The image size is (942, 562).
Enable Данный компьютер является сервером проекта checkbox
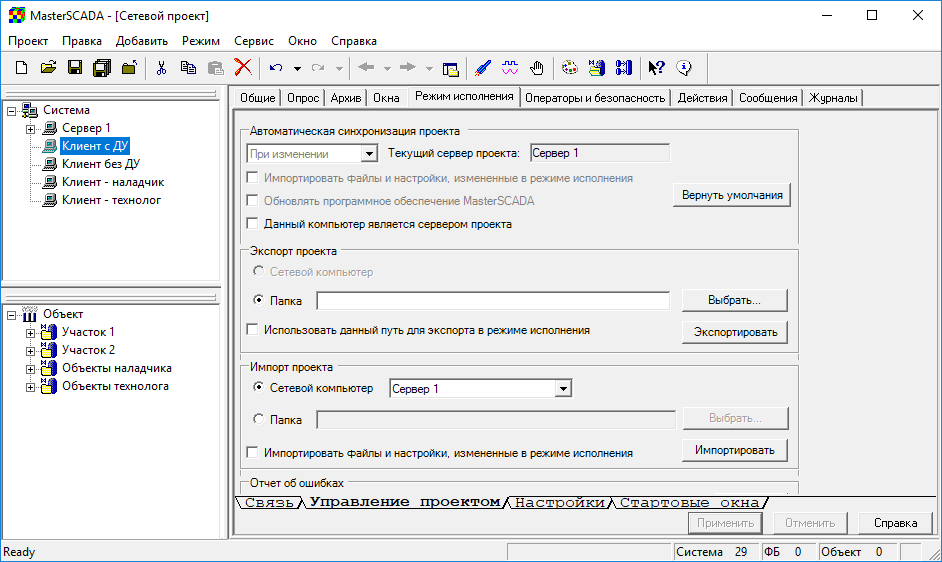(252, 224)
